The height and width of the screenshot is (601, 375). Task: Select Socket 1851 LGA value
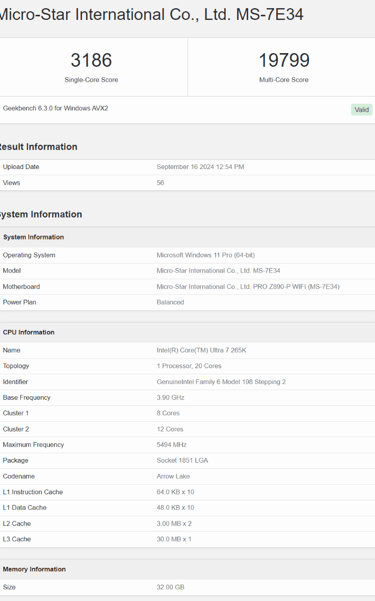[x=183, y=460]
